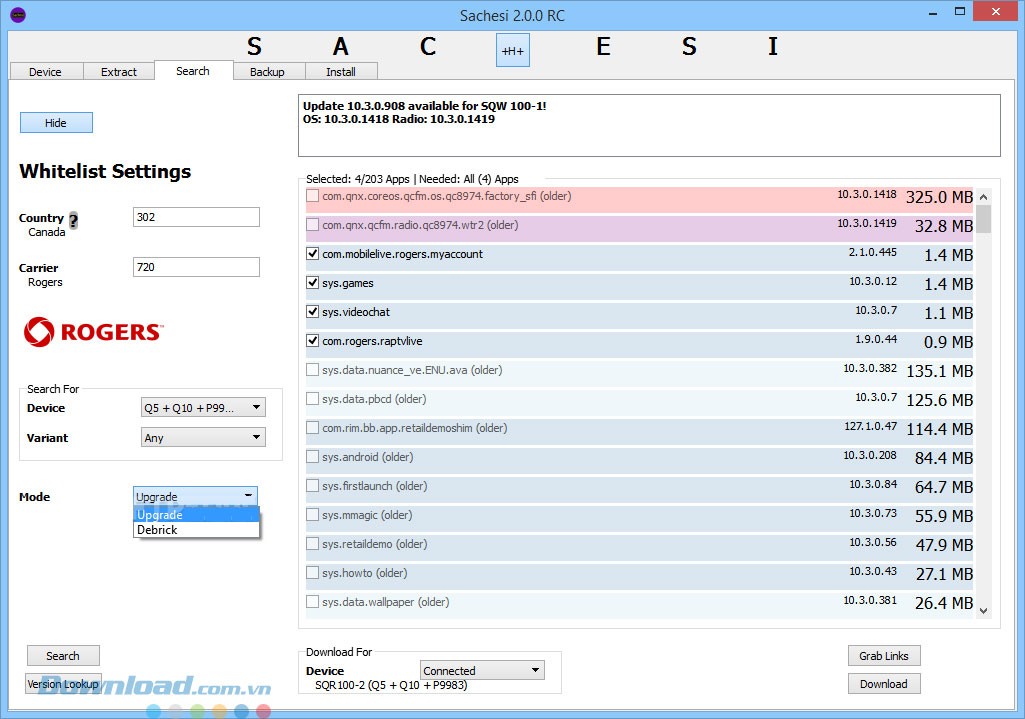Screen dimensions: 1025x719
Task: Click the Version Lookup button
Action: [62, 683]
